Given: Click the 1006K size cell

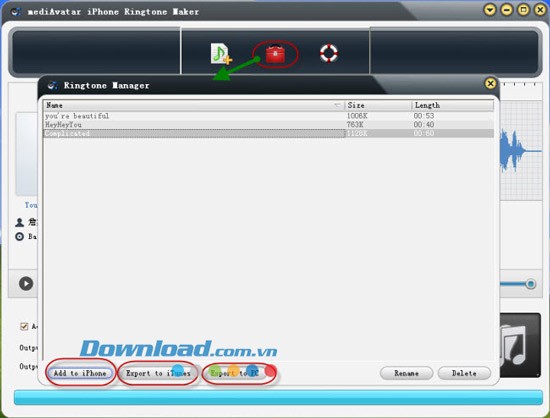Looking at the screenshot, I should pyautogui.click(x=357, y=116).
